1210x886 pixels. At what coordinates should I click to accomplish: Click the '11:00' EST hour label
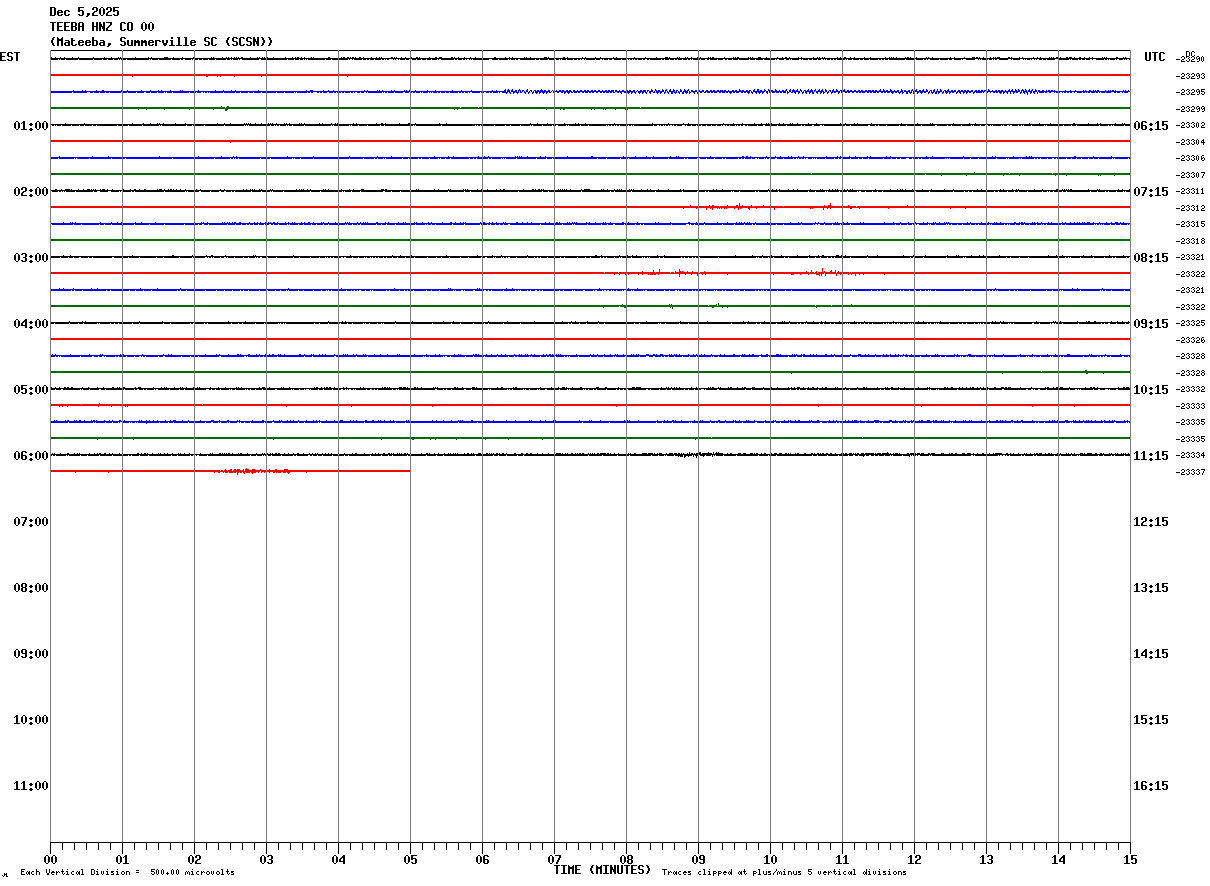coord(31,786)
